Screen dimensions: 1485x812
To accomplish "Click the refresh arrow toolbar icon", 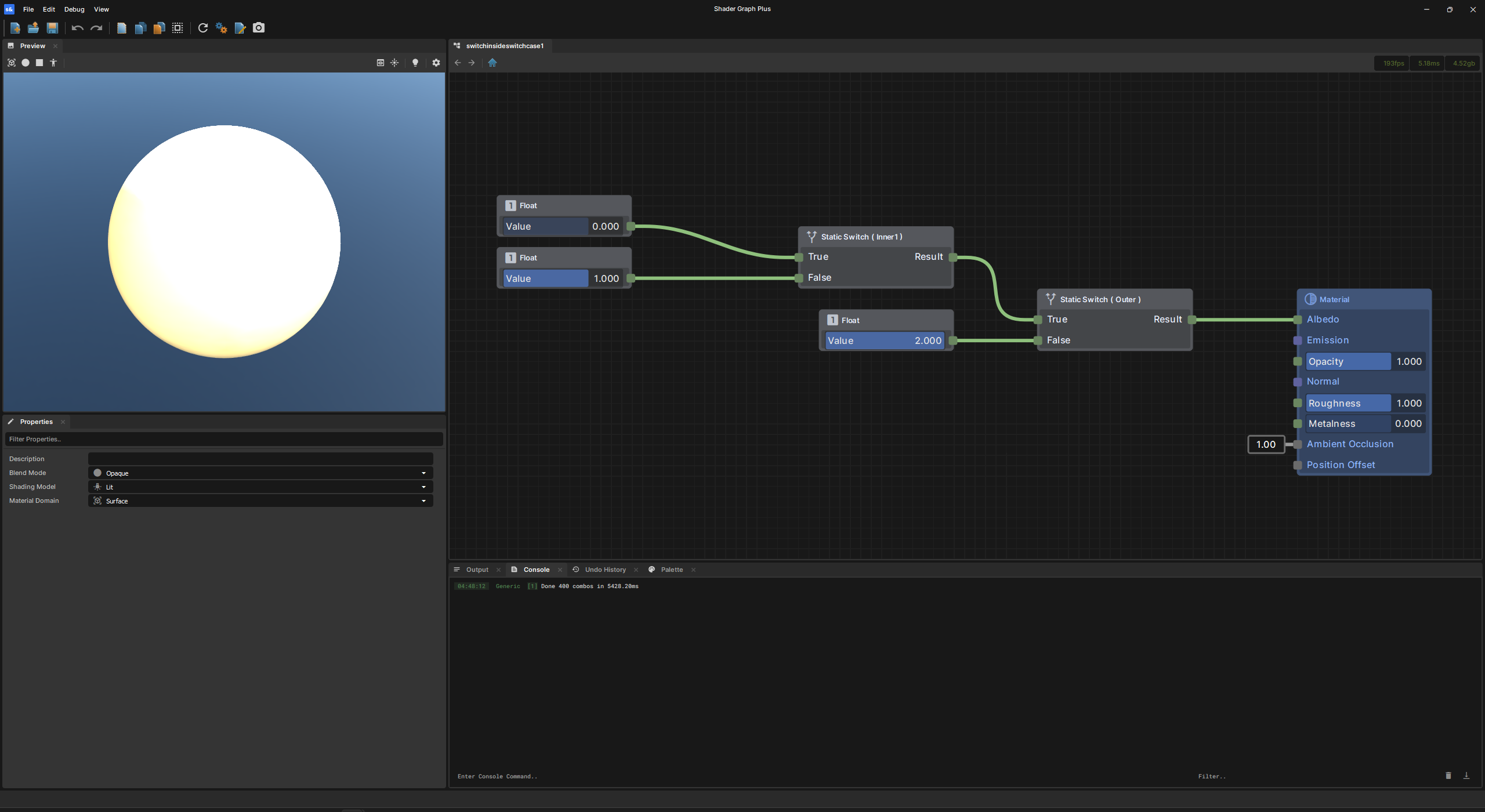I will (x=203, y=28).
